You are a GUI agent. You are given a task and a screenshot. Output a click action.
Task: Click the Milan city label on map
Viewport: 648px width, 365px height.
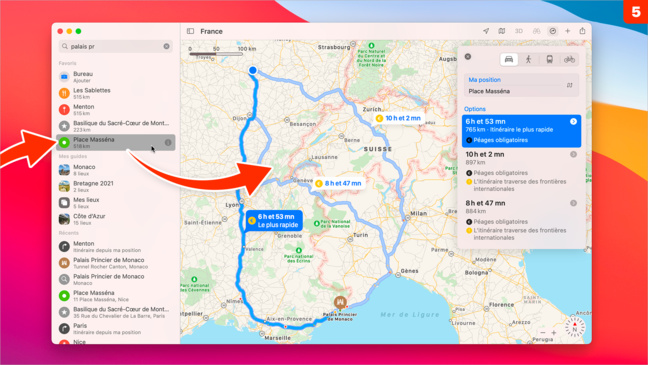coord(419,213)
